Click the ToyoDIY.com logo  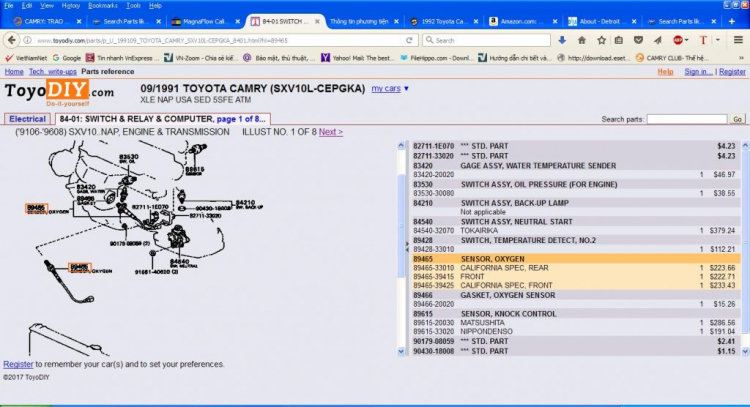pyautogui.click(x=59, y=93)
